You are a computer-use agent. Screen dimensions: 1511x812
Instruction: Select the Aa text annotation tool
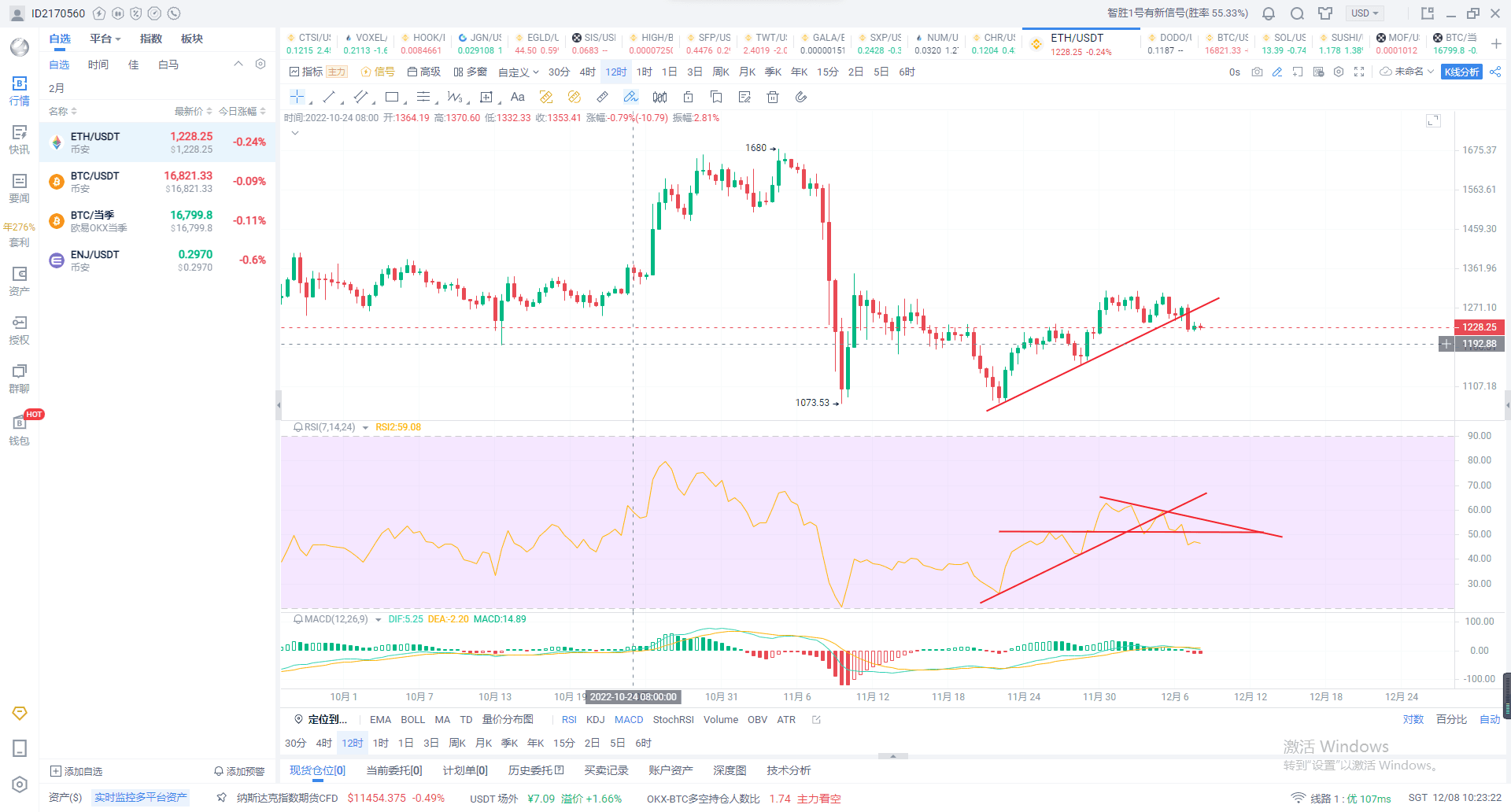coord(517,97)
